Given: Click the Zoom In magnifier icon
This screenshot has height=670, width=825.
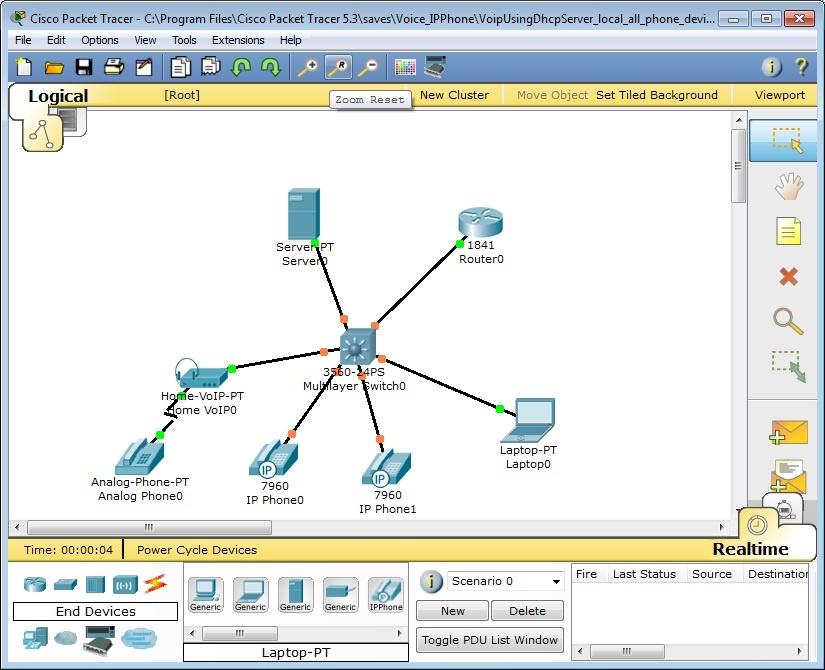Looking at the screenshot, I should (308, 67).
